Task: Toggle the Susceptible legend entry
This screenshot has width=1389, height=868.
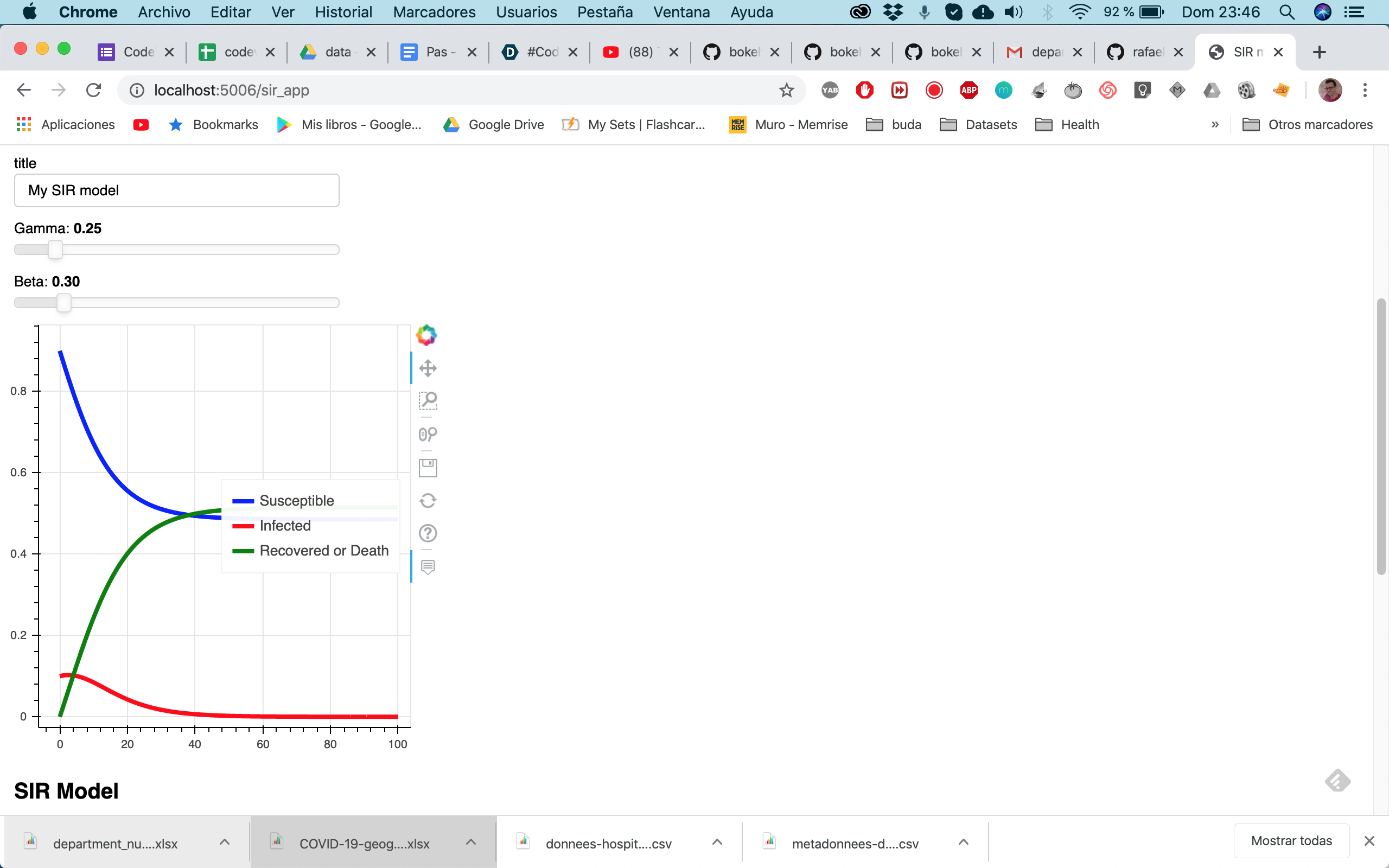Action: tap(296, 501)
